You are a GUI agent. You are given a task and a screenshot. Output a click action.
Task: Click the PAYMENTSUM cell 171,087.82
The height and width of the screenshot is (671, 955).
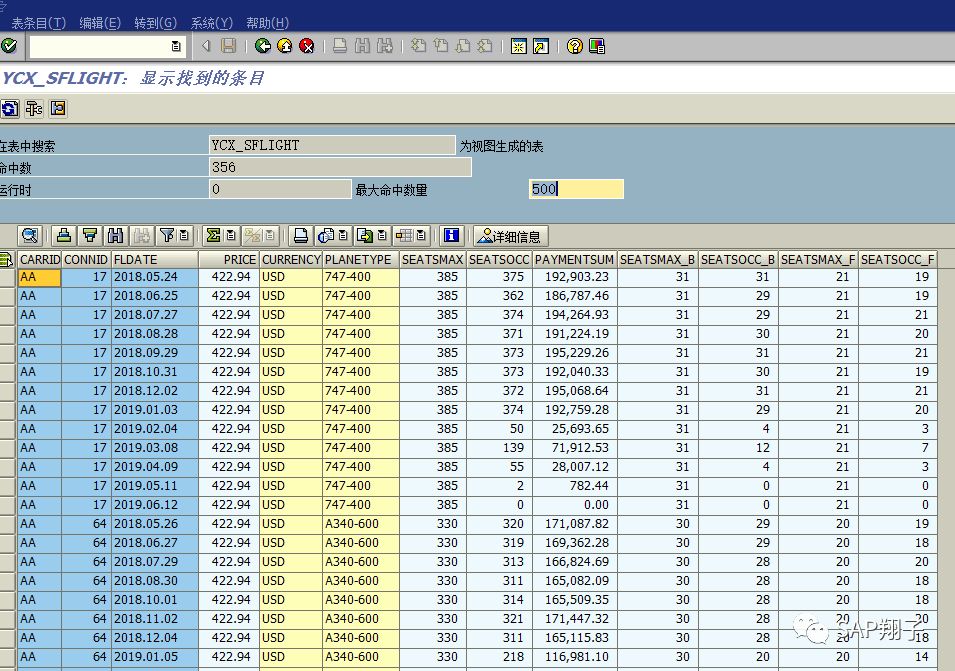[x=574, y=524]
